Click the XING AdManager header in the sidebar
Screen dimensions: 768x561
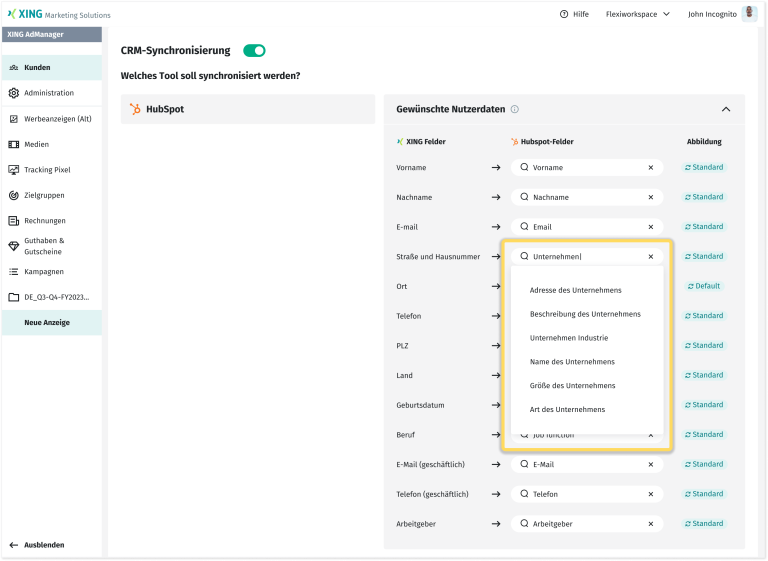[52, 34]
